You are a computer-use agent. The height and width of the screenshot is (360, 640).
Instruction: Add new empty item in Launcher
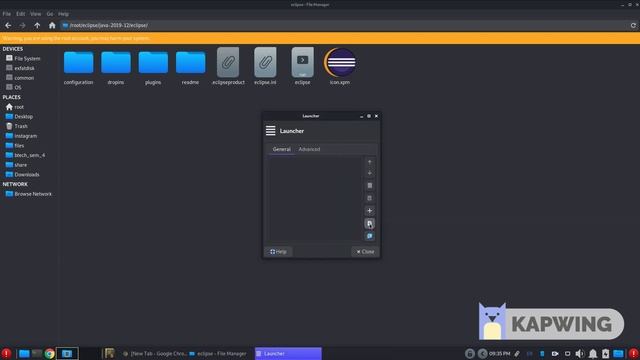(x=369, y=223)
